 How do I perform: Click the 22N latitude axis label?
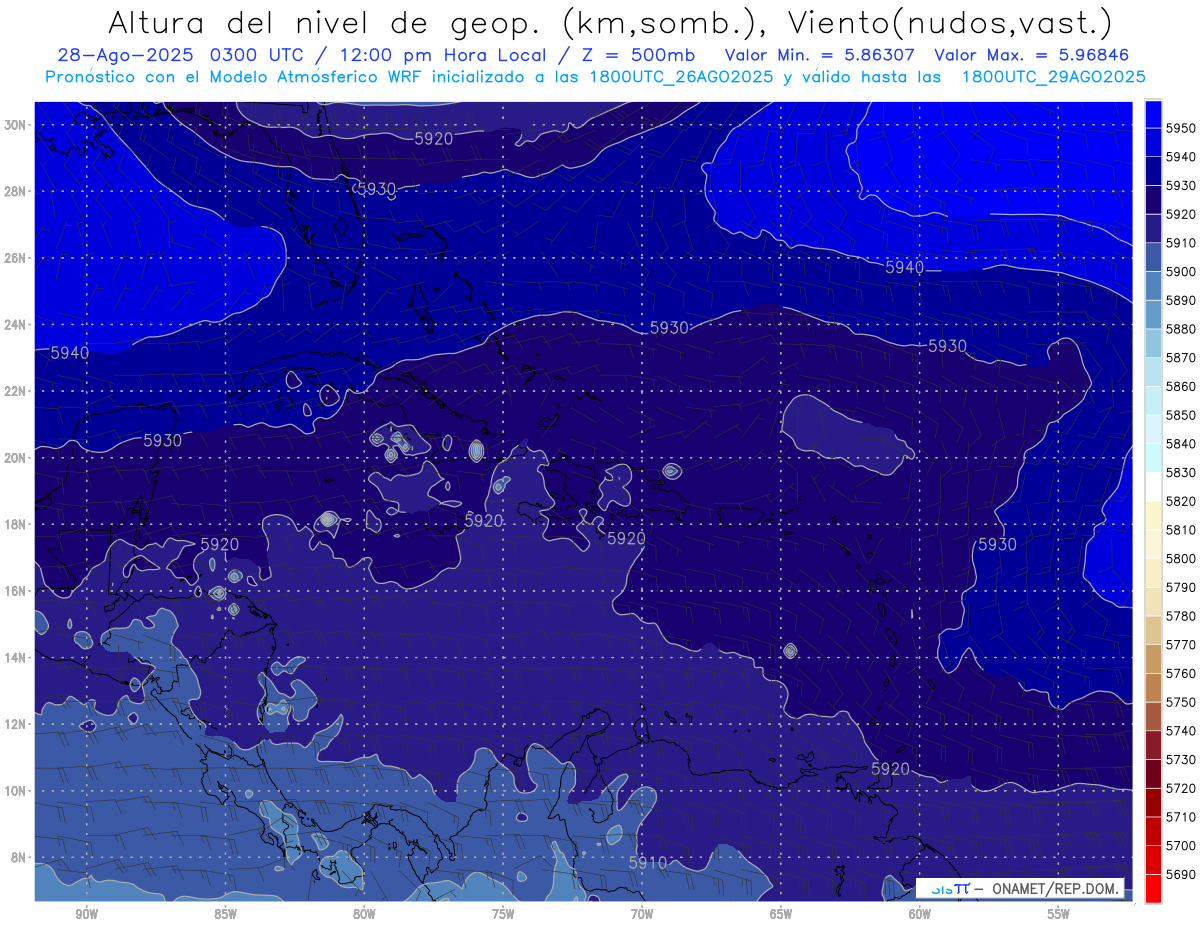click(15, 391)
